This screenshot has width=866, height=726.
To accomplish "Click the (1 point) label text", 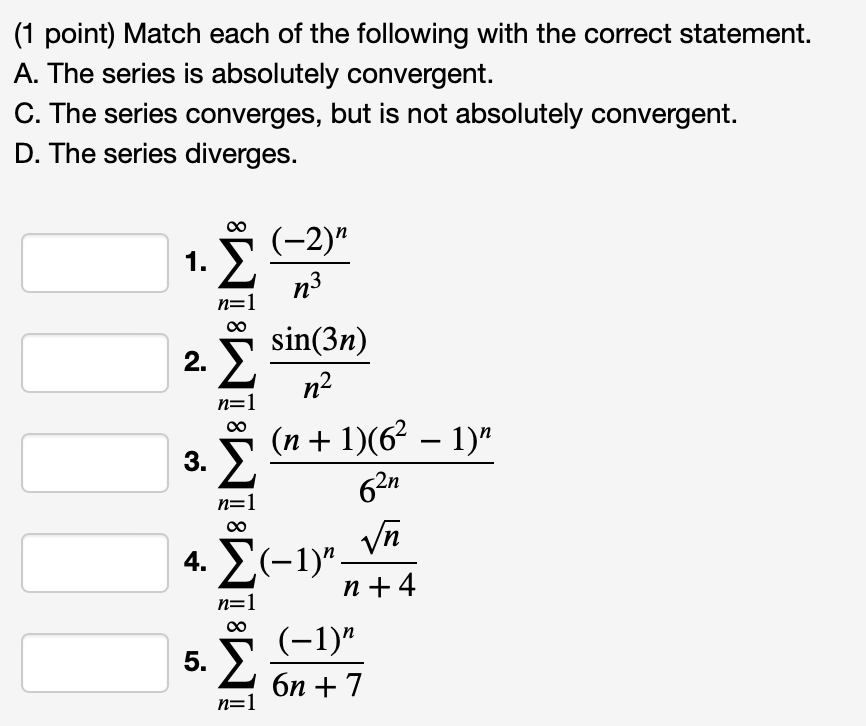I will tap(55, 33).
